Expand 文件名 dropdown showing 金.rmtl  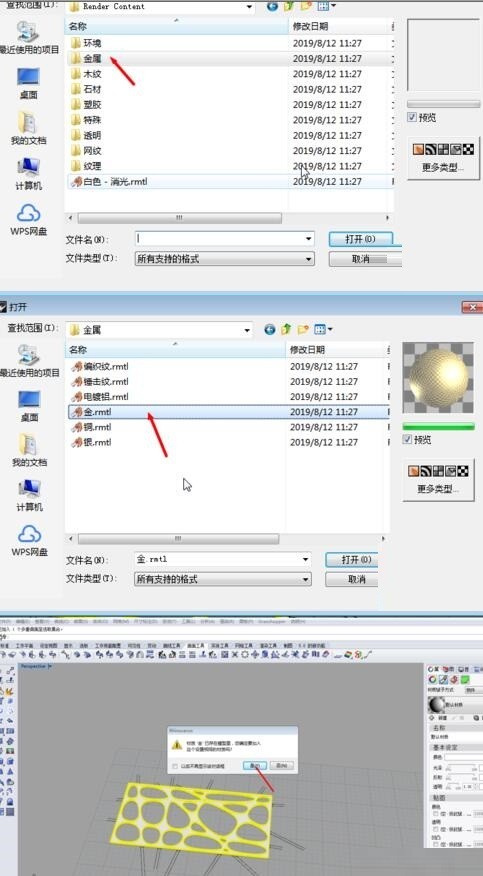[306, 559]
